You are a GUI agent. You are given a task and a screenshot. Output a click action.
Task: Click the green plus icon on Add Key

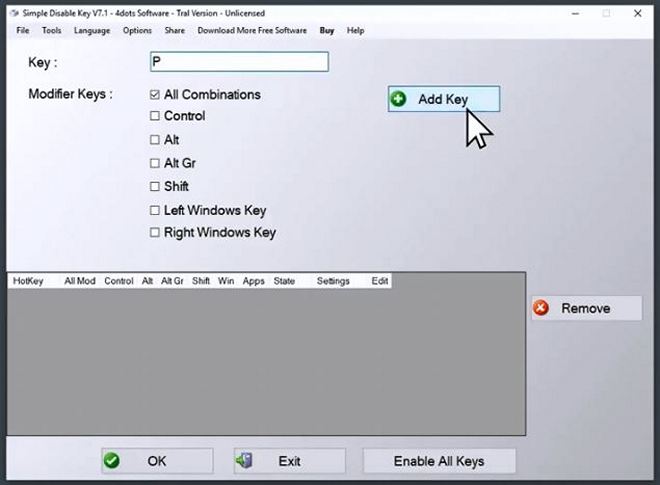pyautogui.click(x=398, y=99)
